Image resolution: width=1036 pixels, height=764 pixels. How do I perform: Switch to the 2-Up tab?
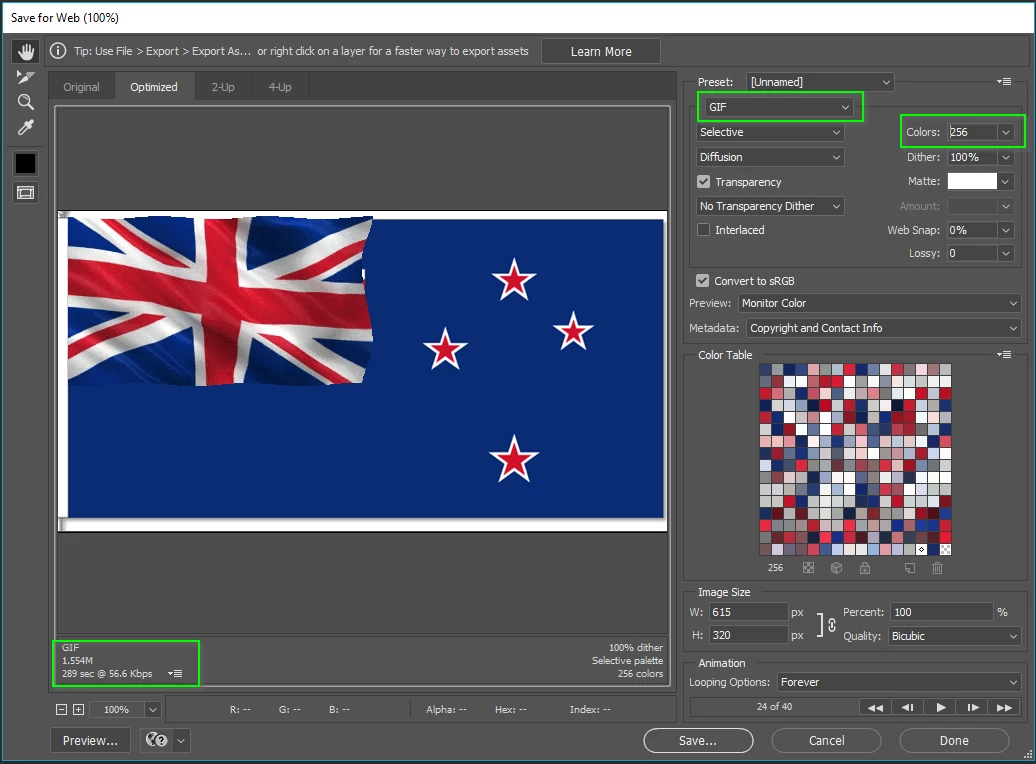[223, 87]
